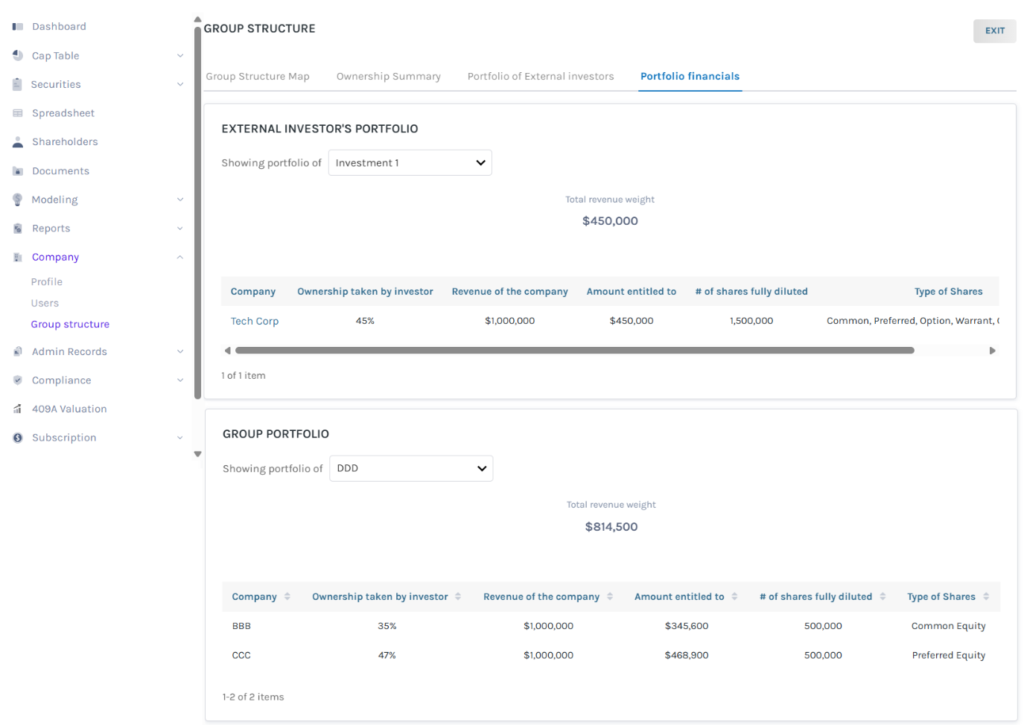
Task: Open the Modeling section
Action: point(55,199)
